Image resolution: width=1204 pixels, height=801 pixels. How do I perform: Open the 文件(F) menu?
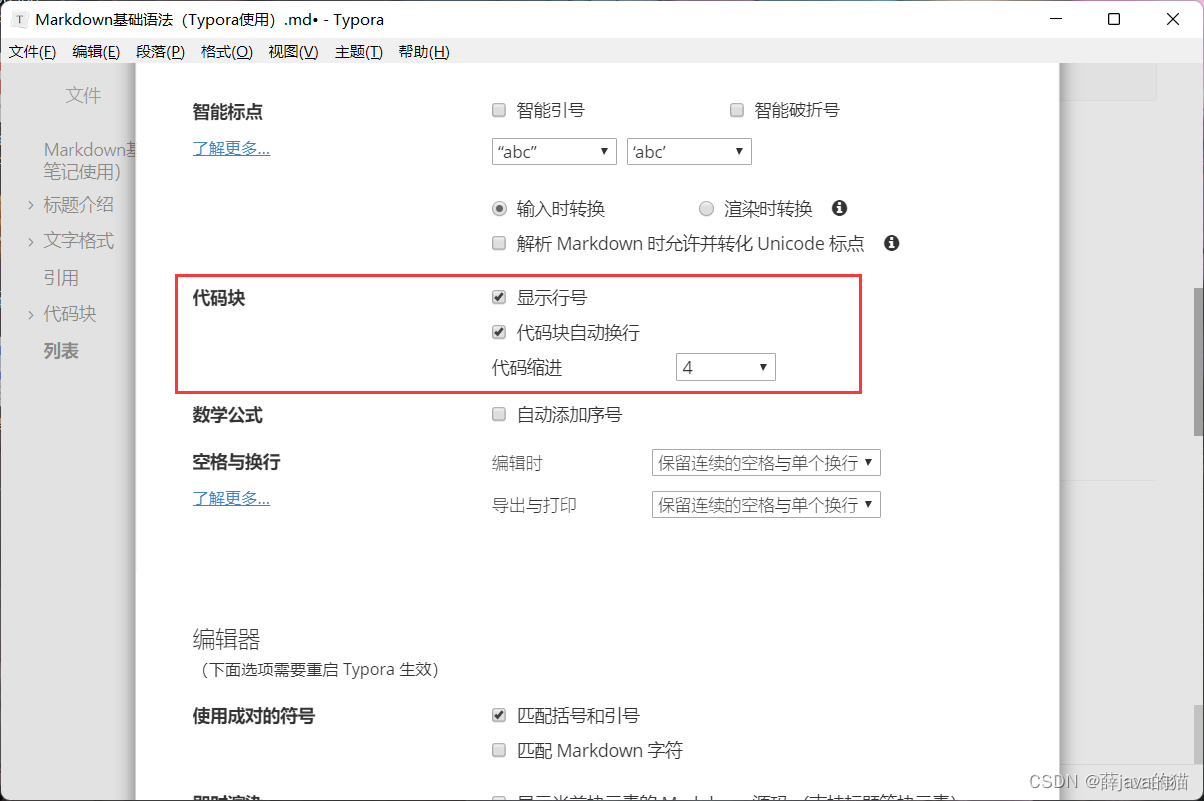point(33,52)
